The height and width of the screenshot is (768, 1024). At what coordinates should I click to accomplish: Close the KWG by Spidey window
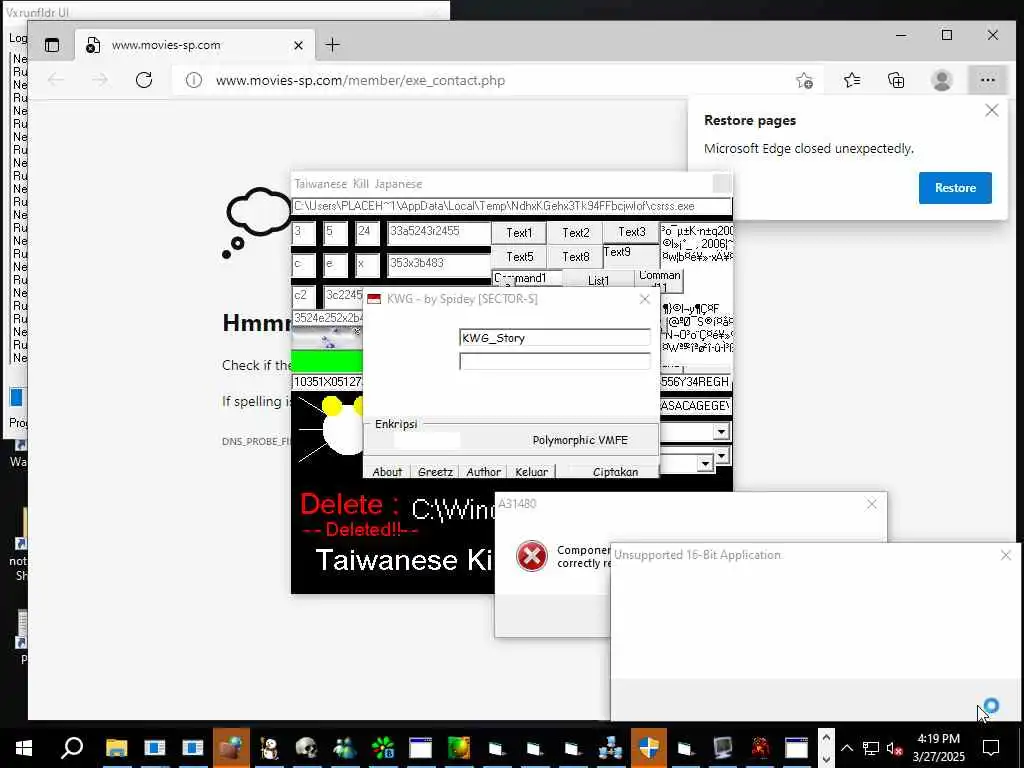[x=645, y=299]
